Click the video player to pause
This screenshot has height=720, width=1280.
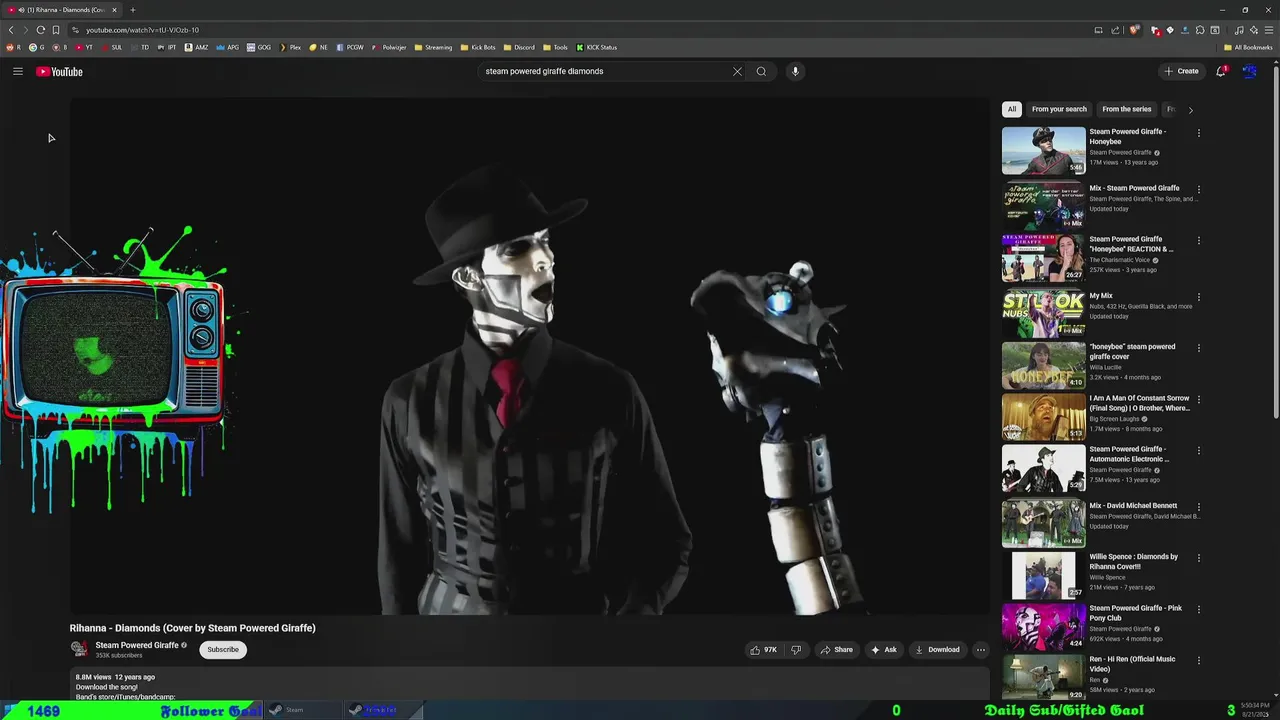[x=529, y=355]
